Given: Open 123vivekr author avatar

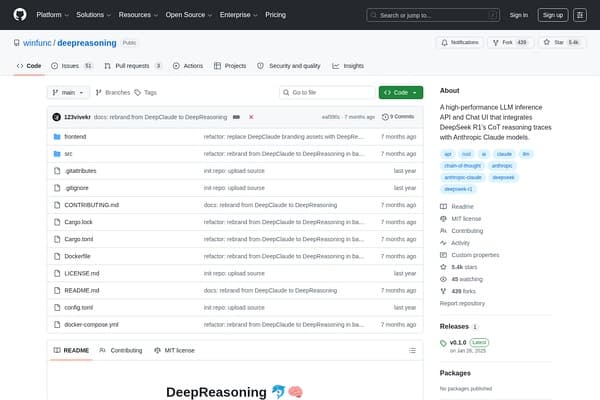Looking at the screenshot, I should point(56,117).
